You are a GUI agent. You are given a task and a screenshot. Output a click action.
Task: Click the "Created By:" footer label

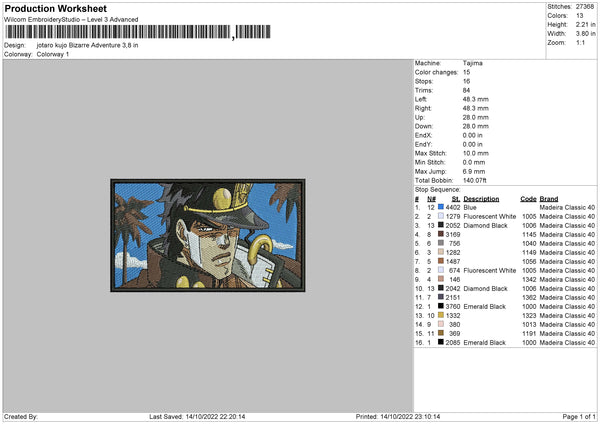tap(21, 416)
